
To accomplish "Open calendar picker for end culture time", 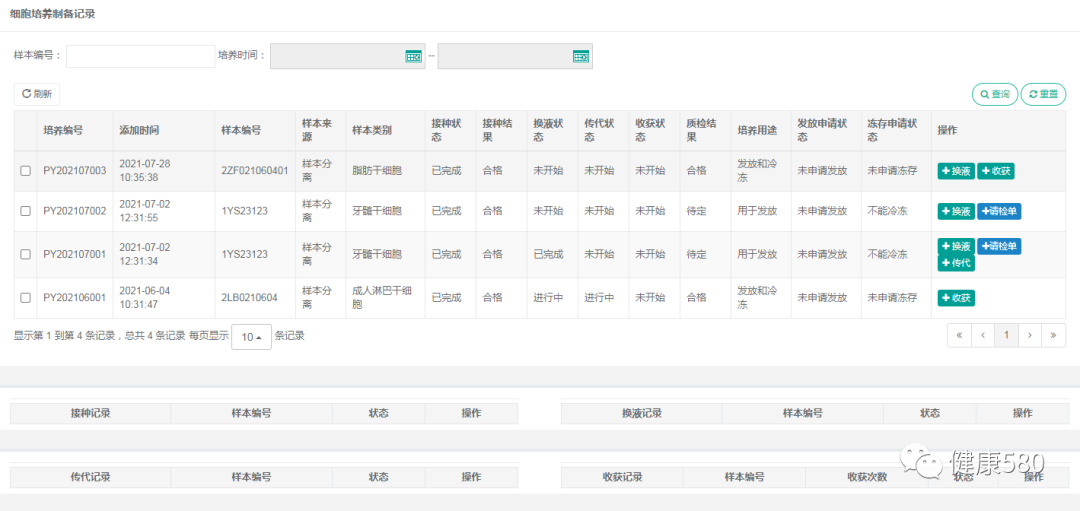I will pyautogui.click(x=581, y=56).
